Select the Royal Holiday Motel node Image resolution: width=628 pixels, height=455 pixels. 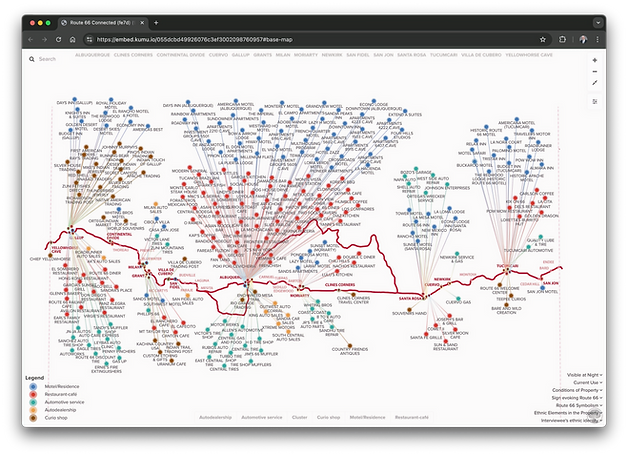coord(111,99)
